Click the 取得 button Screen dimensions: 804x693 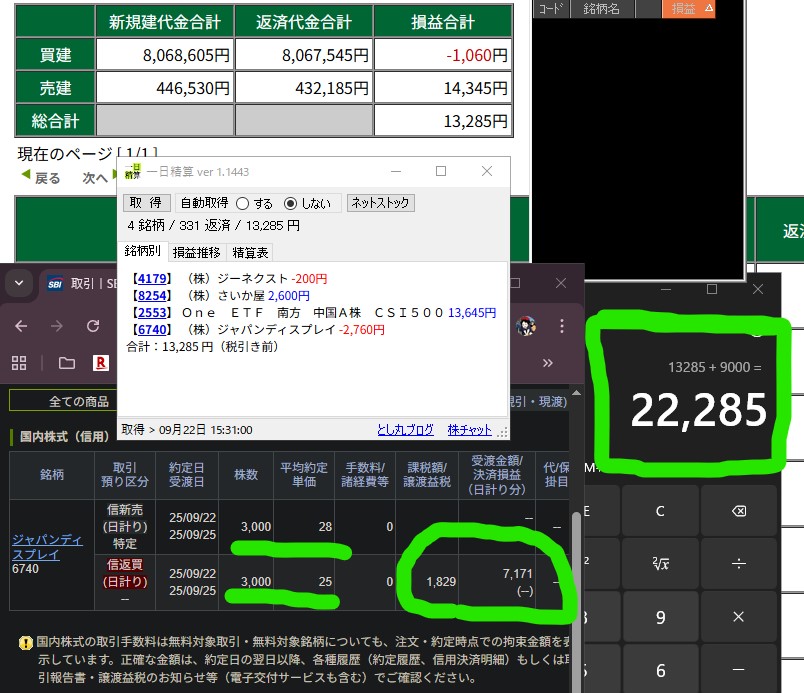(x=146, y=203)
